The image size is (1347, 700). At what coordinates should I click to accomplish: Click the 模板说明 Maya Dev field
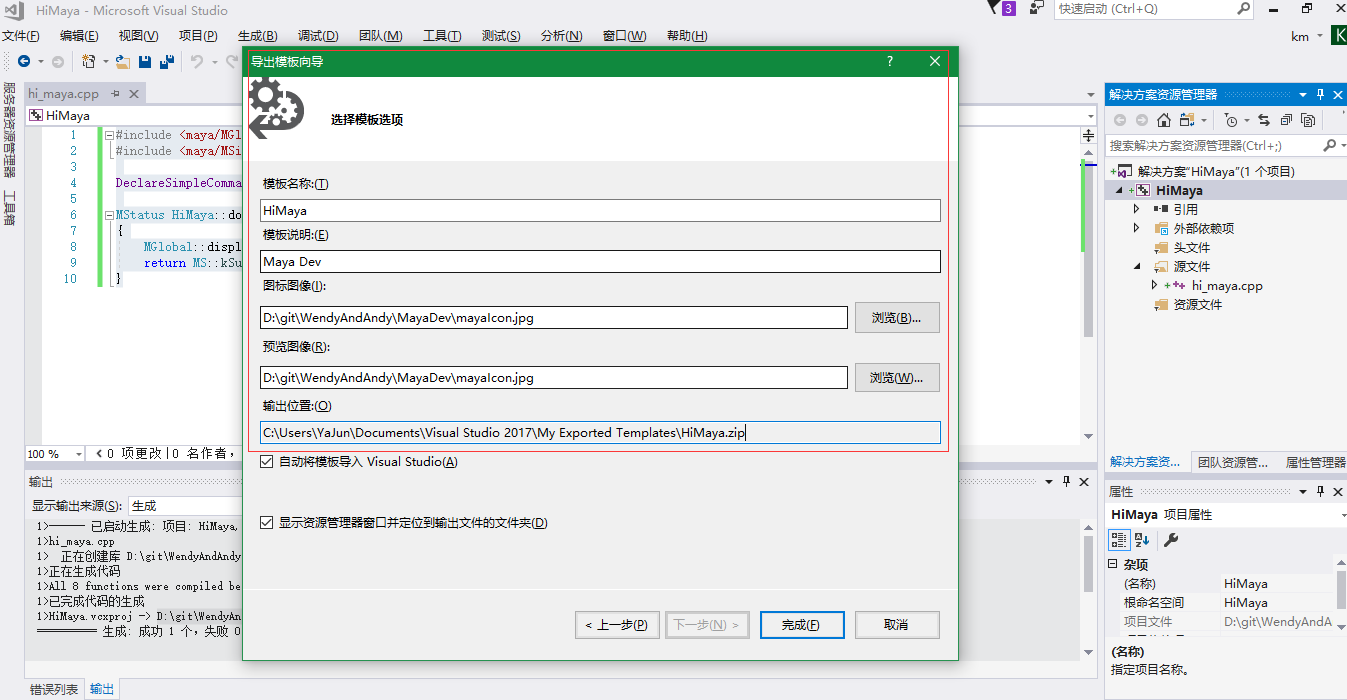600,262
